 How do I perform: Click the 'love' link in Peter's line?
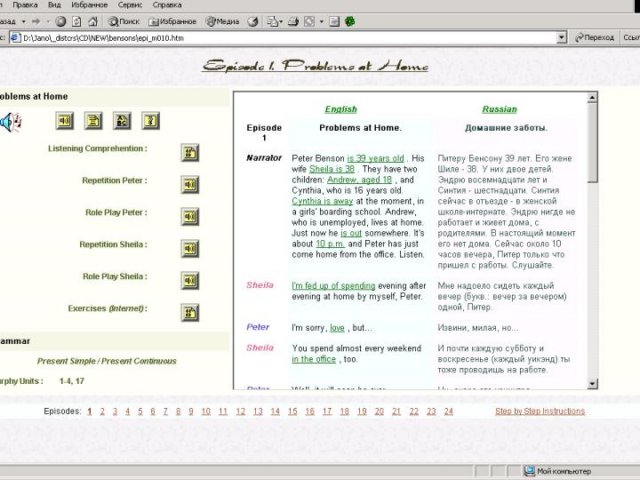tap(337, 328)
